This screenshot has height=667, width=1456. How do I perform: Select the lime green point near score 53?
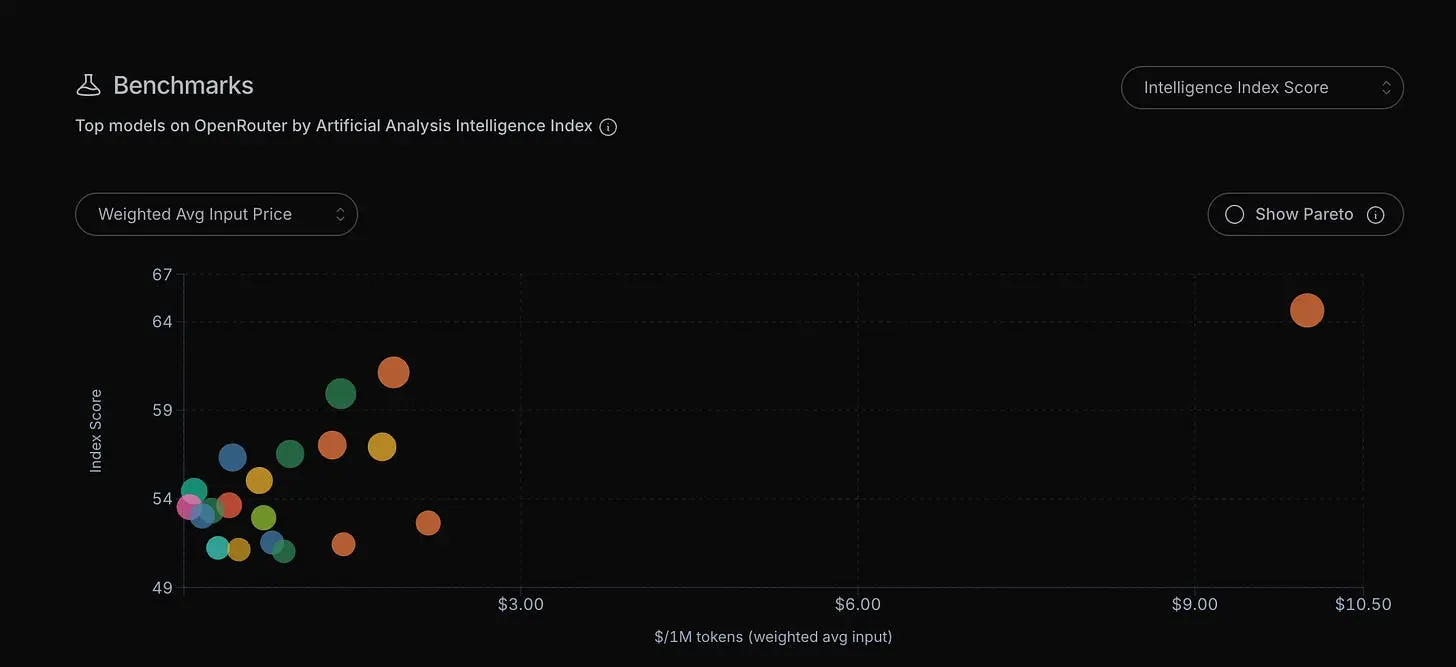[263, 518]
